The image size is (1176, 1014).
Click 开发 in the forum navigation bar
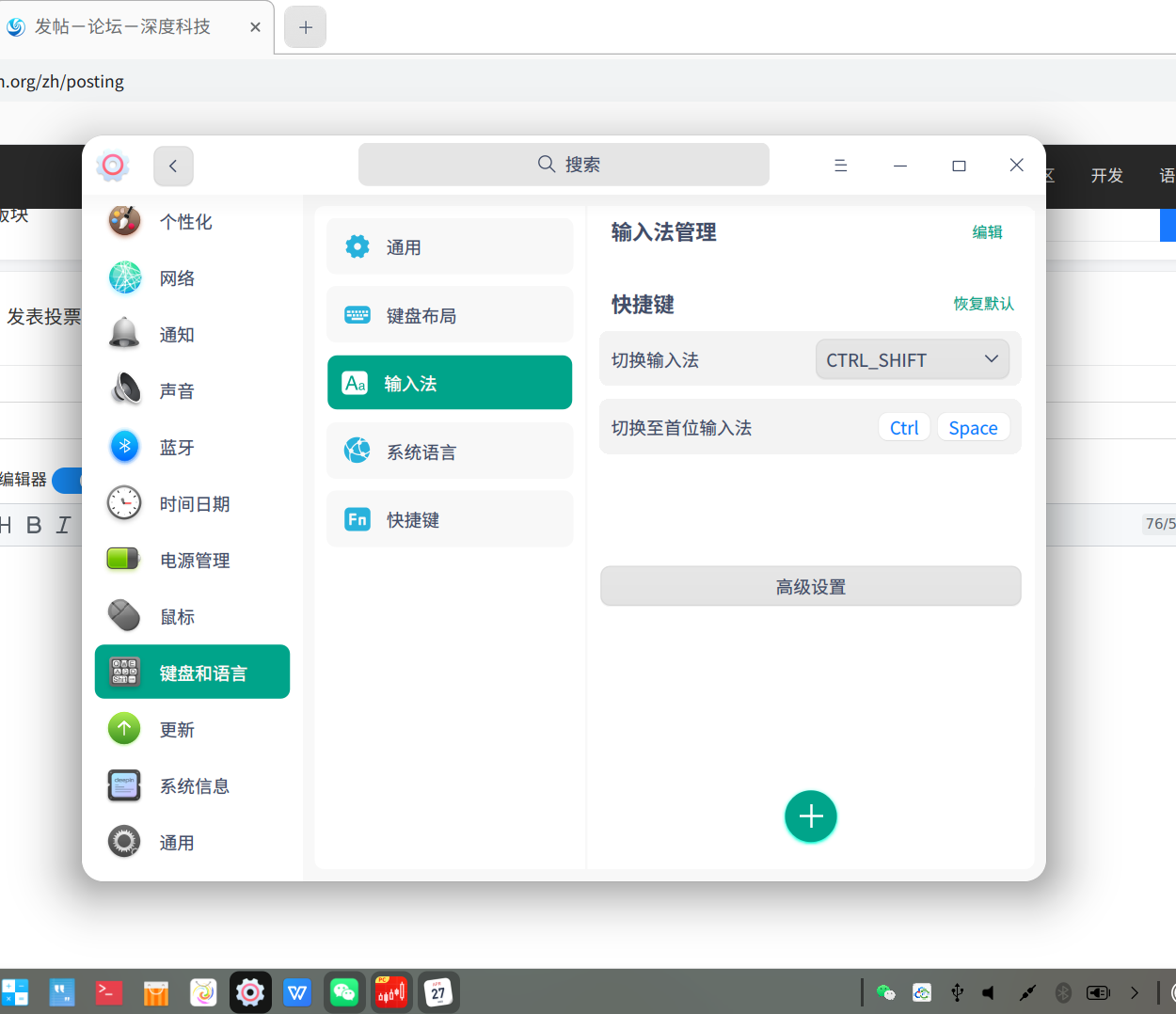click(1107, 175)
